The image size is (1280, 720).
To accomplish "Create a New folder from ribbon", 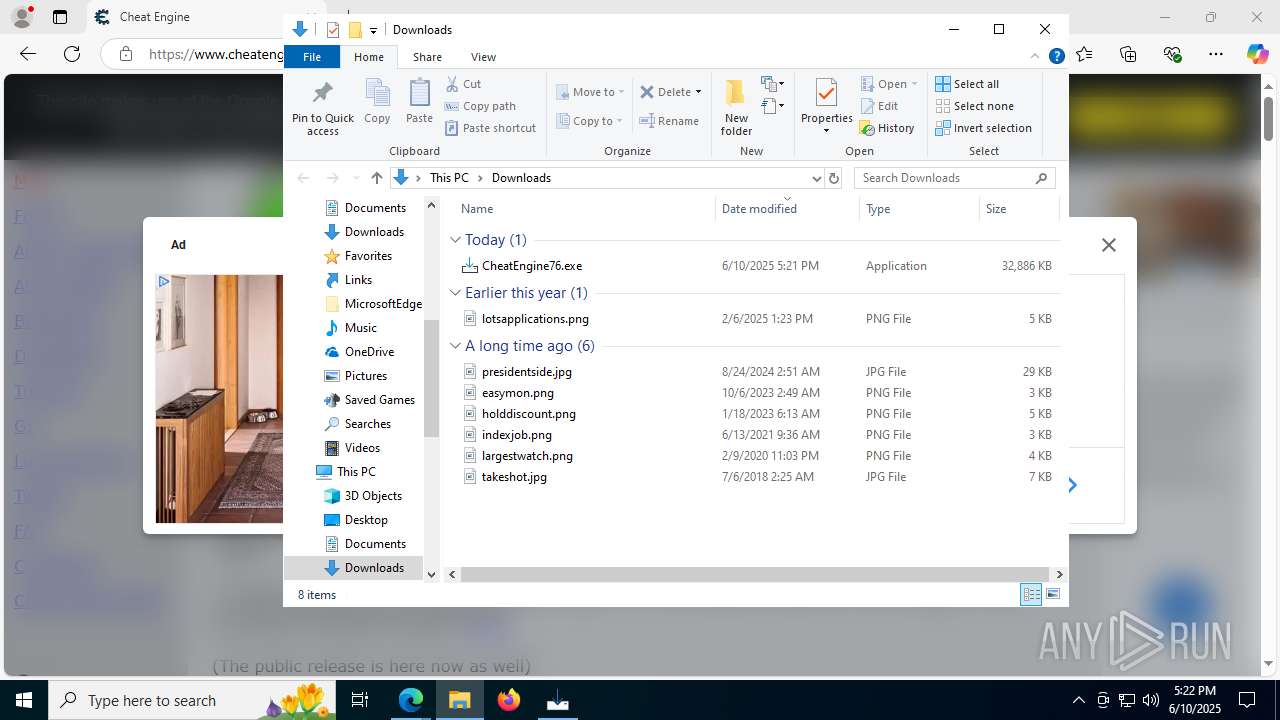I will [736, 107].
